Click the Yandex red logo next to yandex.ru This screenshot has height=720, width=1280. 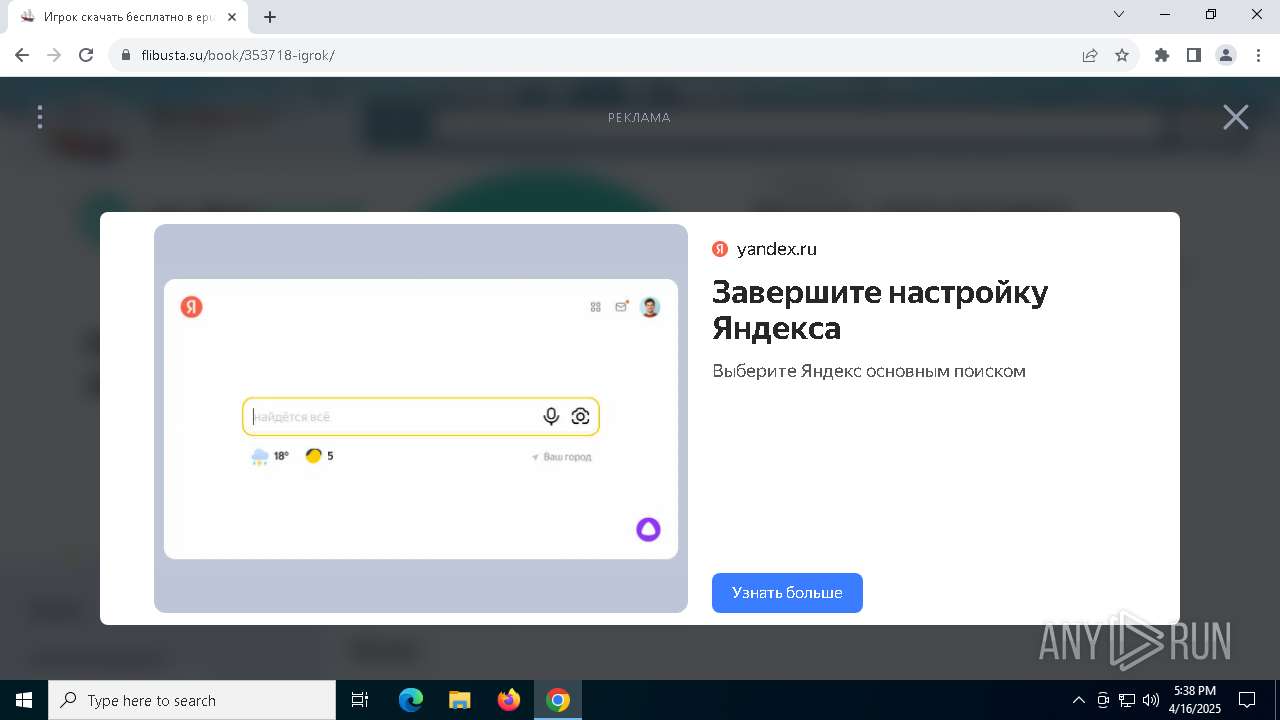[x=720, y=249]
